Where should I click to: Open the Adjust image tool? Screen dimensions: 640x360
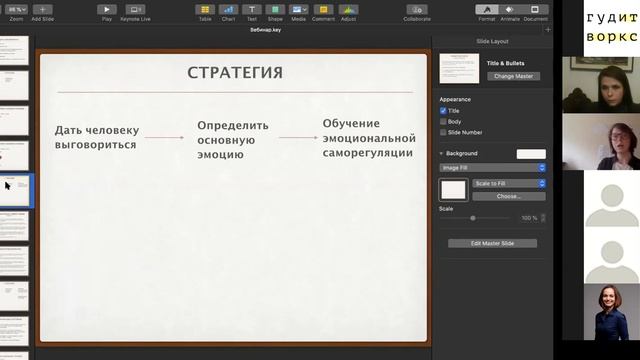coord(348,9)
